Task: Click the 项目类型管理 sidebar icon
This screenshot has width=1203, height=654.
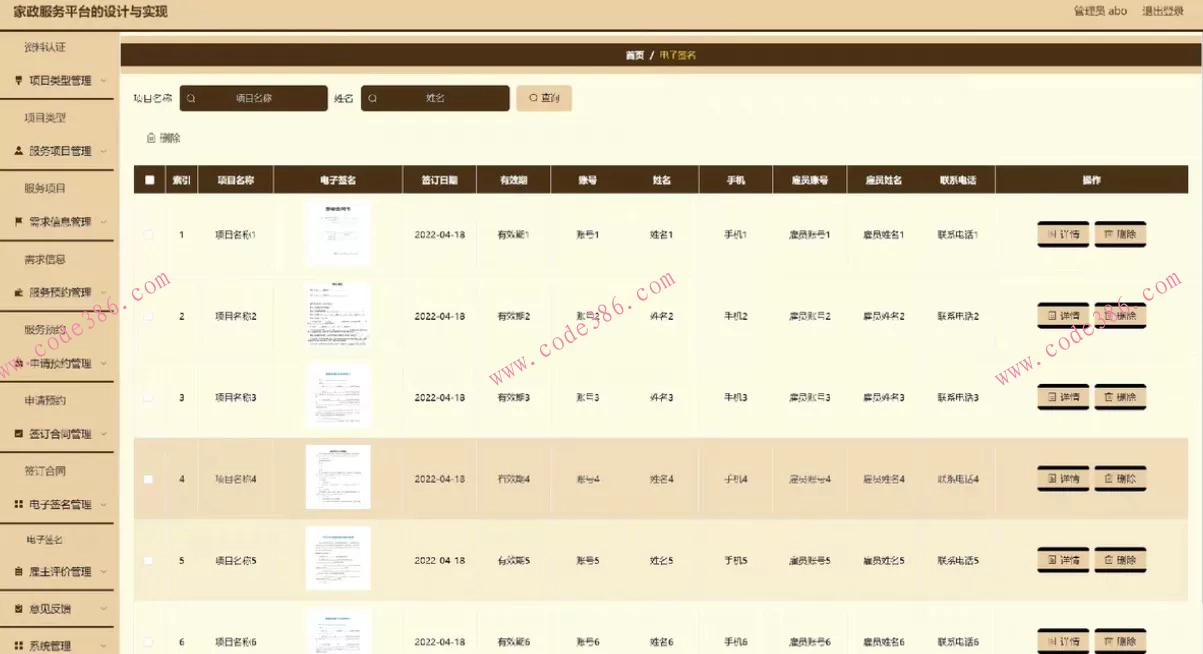Action: click(19, 81)
